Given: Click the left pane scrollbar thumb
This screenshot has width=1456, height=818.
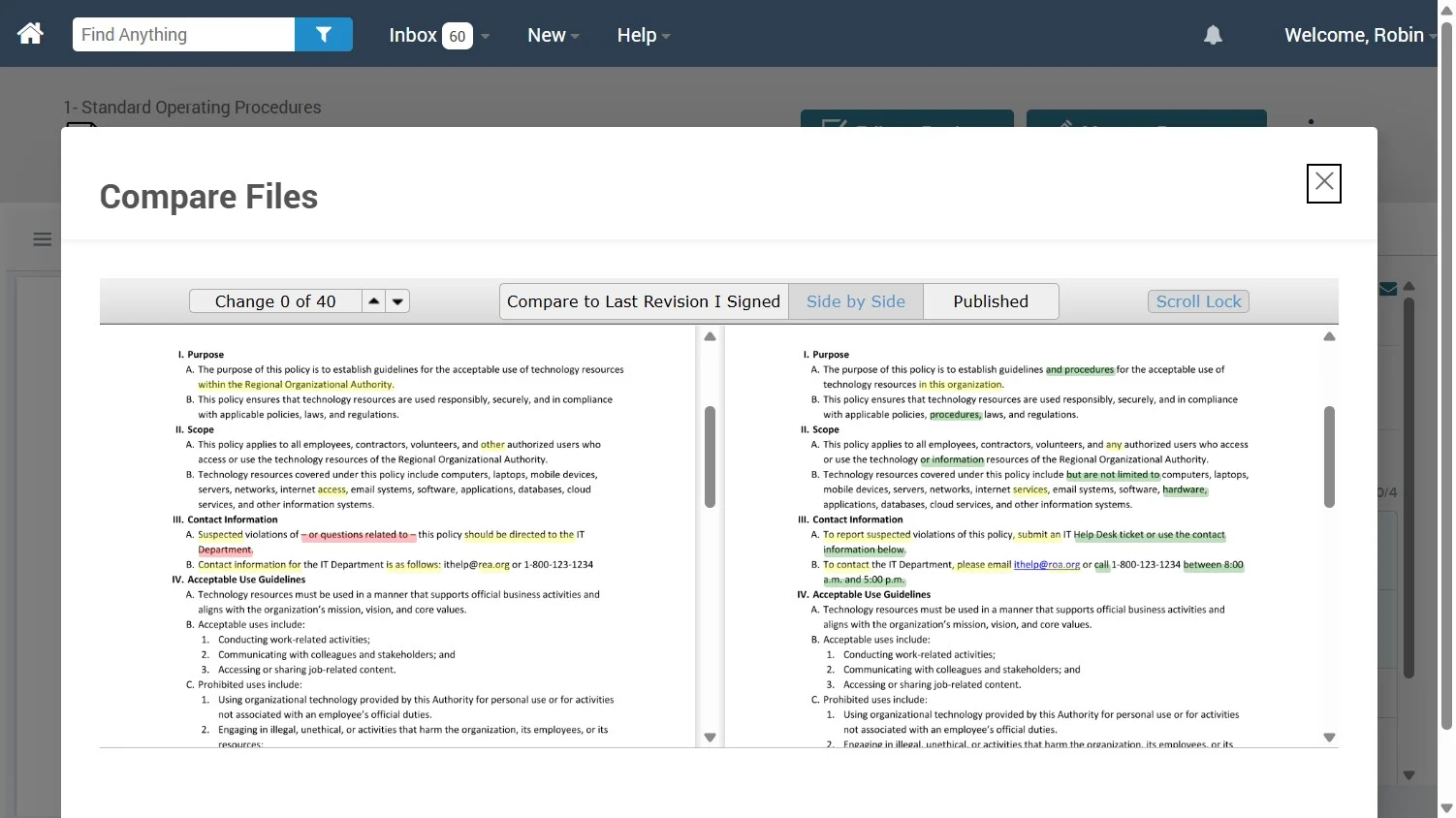Looking at the screenshot, I should pos(710,456).
